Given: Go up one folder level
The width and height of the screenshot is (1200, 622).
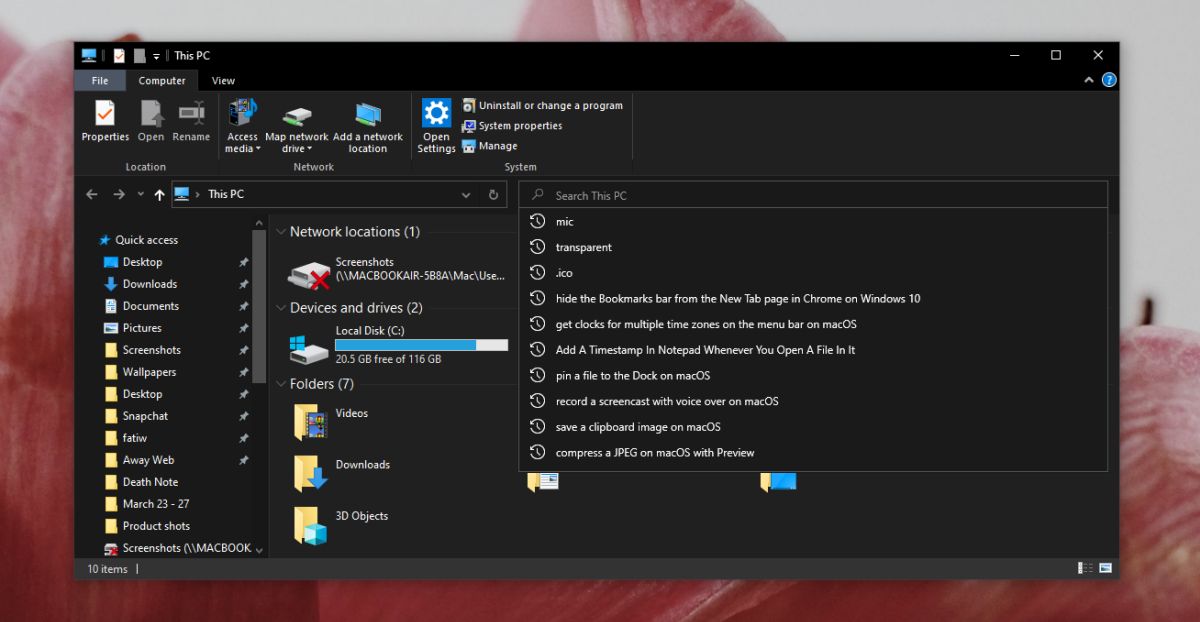Looking at the screenshot, I should [159, 195].
